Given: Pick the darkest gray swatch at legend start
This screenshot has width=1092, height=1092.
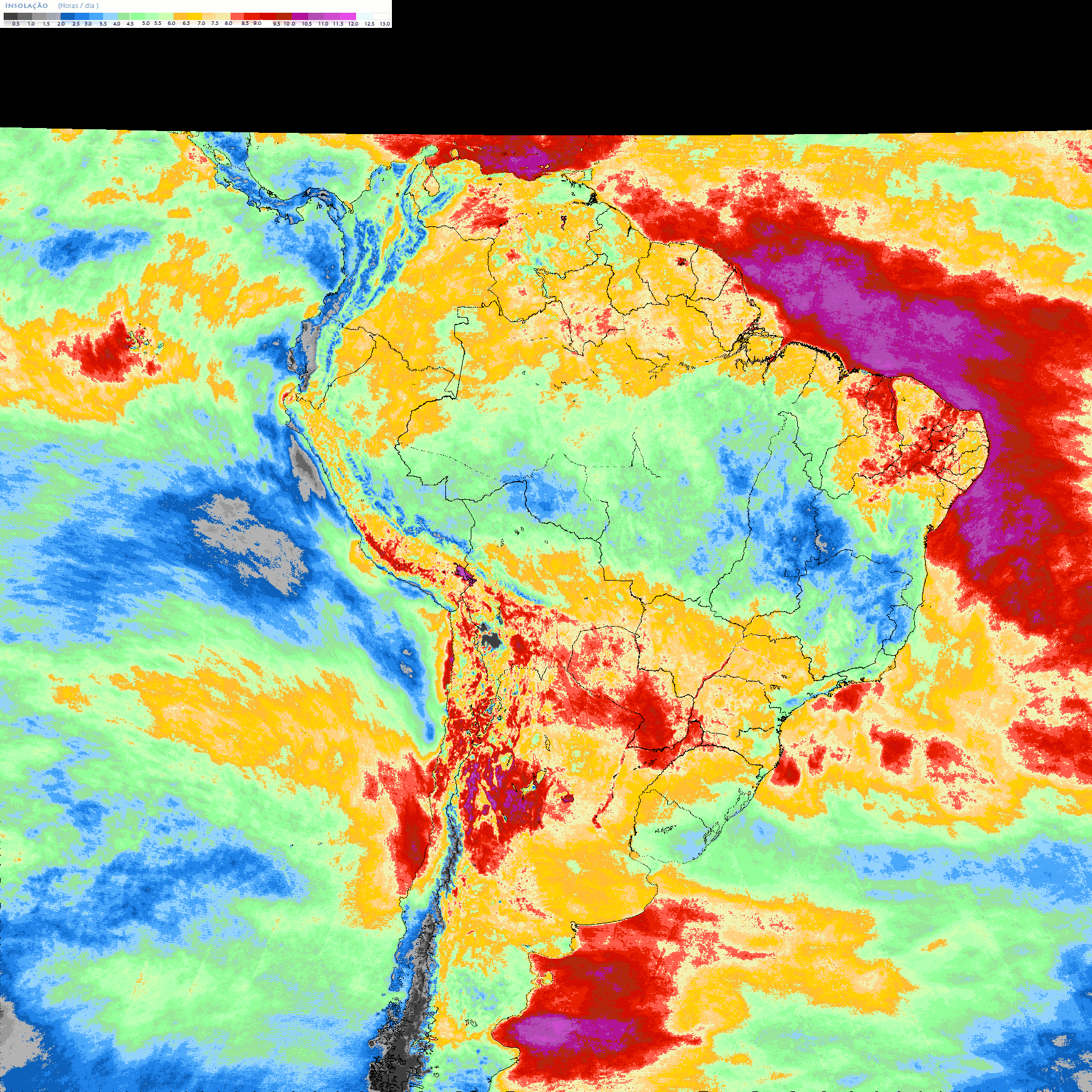Looking at the screenshot, I should (x=10, y=16).
